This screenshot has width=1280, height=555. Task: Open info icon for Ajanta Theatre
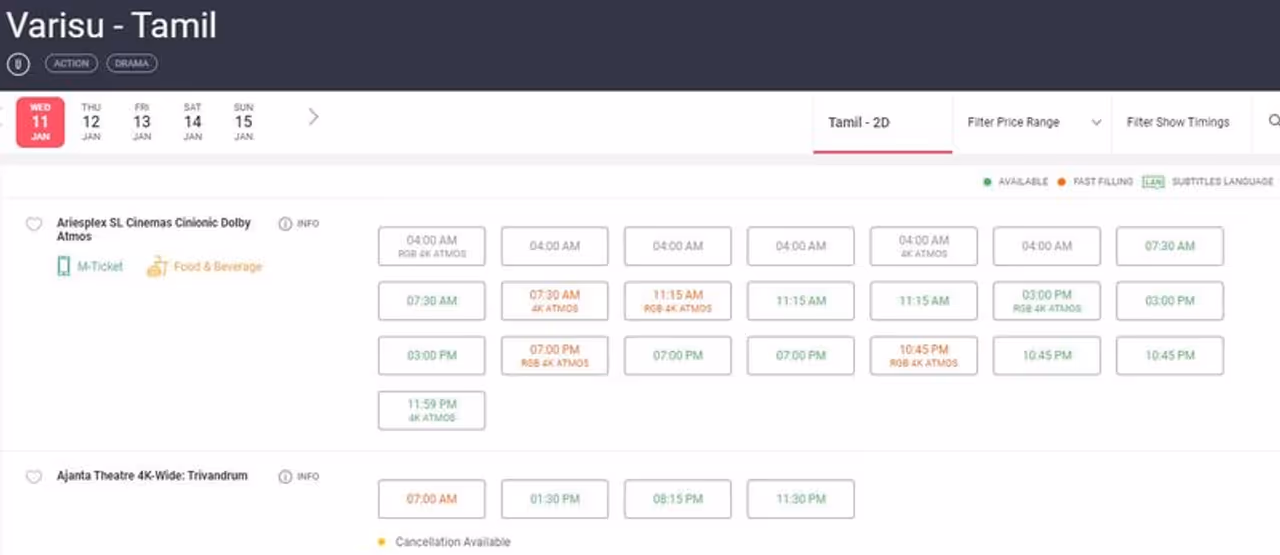pos(285,477)
